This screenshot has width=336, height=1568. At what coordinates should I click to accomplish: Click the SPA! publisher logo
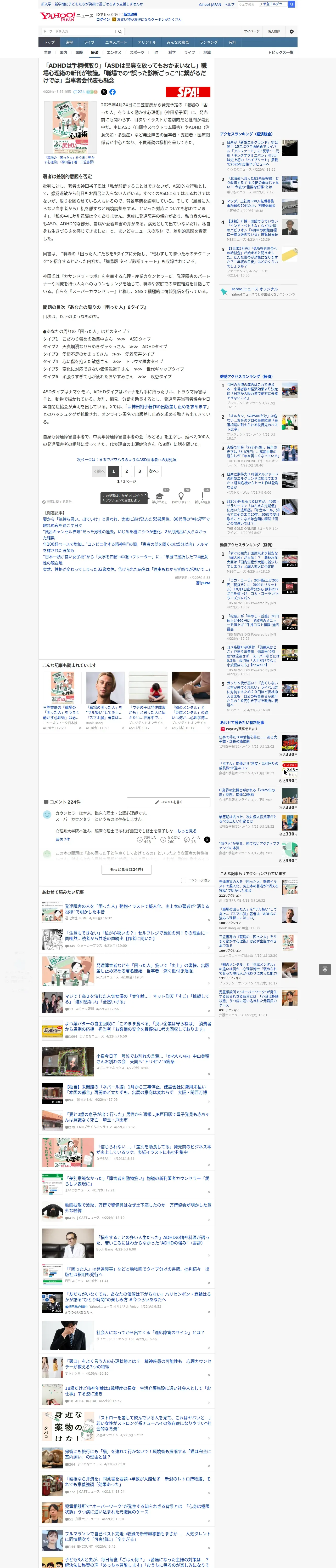(x=188, y=92)
